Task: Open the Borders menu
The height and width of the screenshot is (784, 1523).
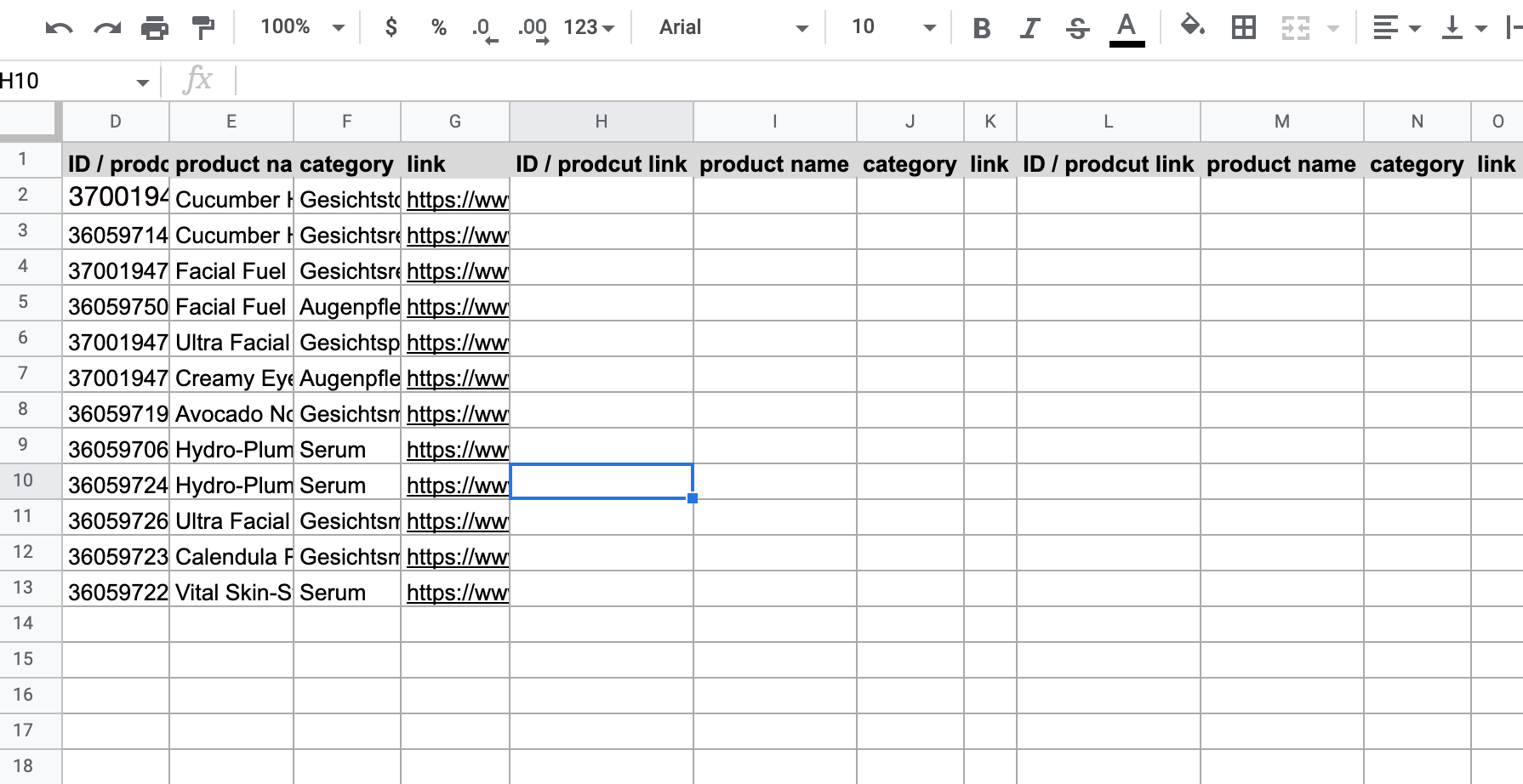Action: (x=1244, y=28)
